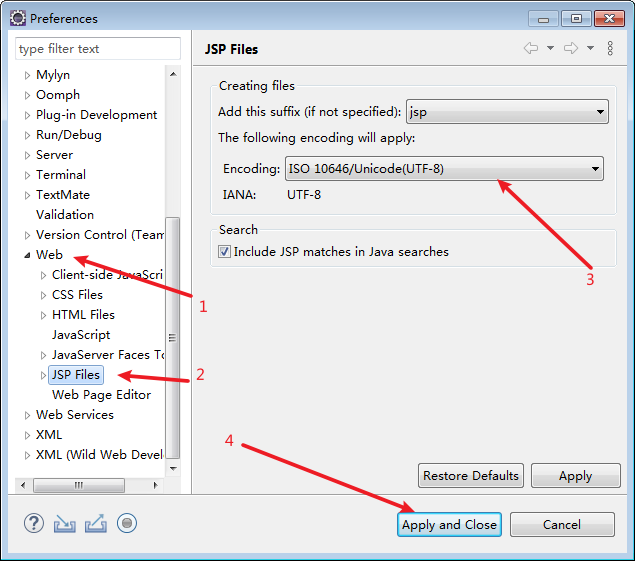Expand the Terminal tree node
This screenshot has width=635, height=561.
(27, 175)
